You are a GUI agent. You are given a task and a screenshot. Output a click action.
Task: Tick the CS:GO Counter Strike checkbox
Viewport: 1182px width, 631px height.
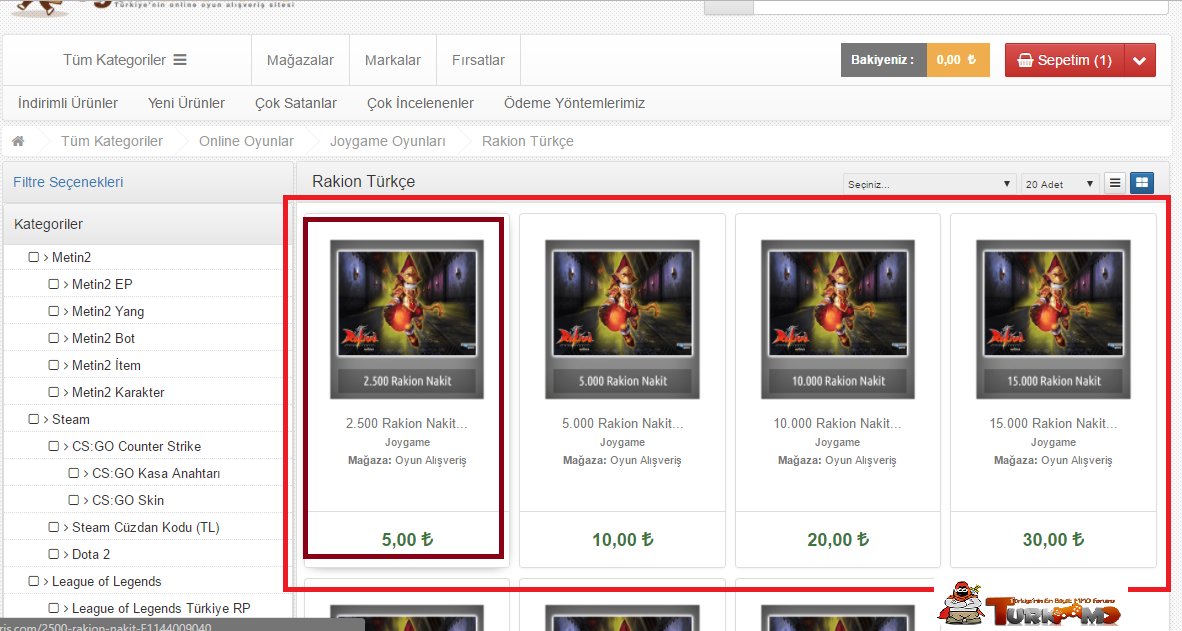point(54,446)
